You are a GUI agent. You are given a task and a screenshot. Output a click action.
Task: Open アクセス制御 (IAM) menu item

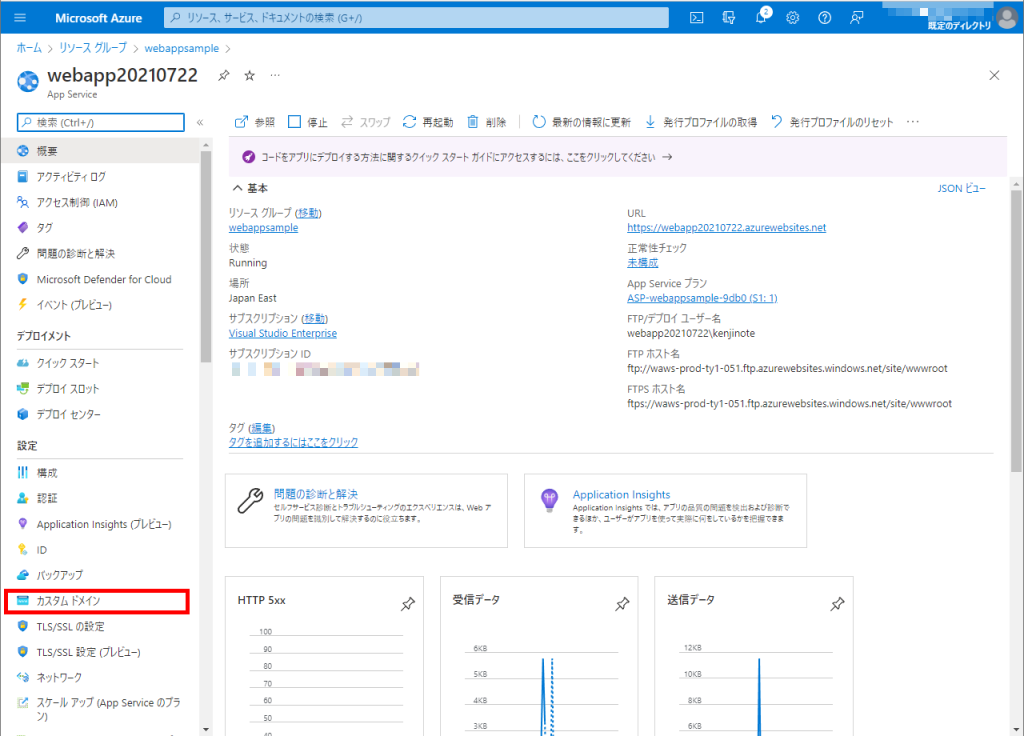coord(100,202)
